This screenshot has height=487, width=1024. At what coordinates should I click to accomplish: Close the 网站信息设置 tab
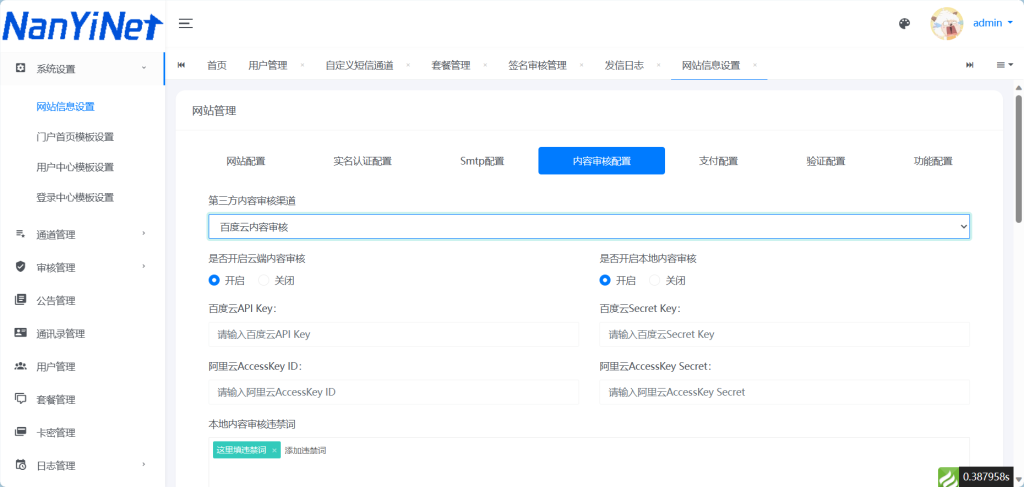coord(754,65)
